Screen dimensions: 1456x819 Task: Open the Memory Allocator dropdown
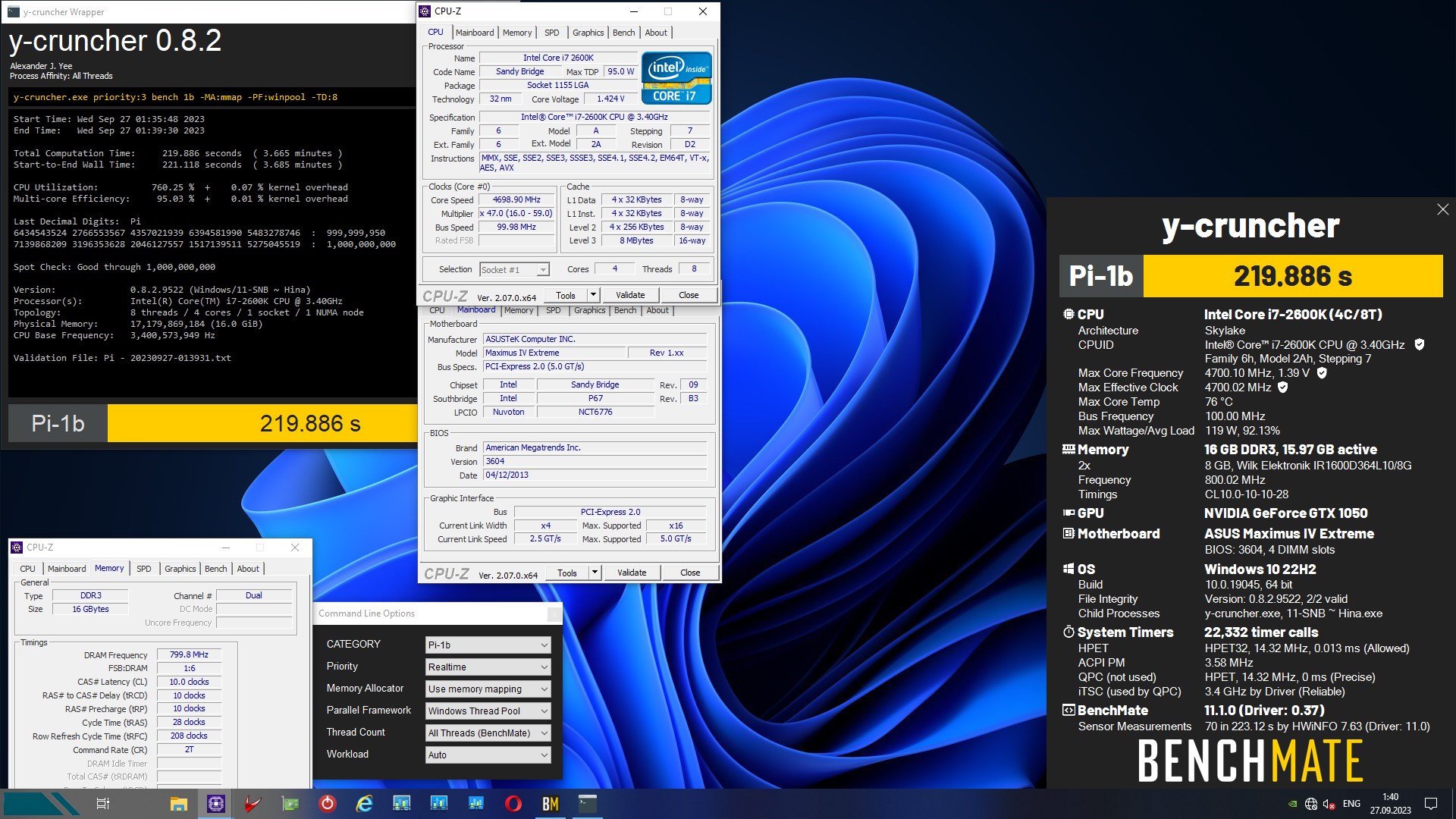point(488,689)
